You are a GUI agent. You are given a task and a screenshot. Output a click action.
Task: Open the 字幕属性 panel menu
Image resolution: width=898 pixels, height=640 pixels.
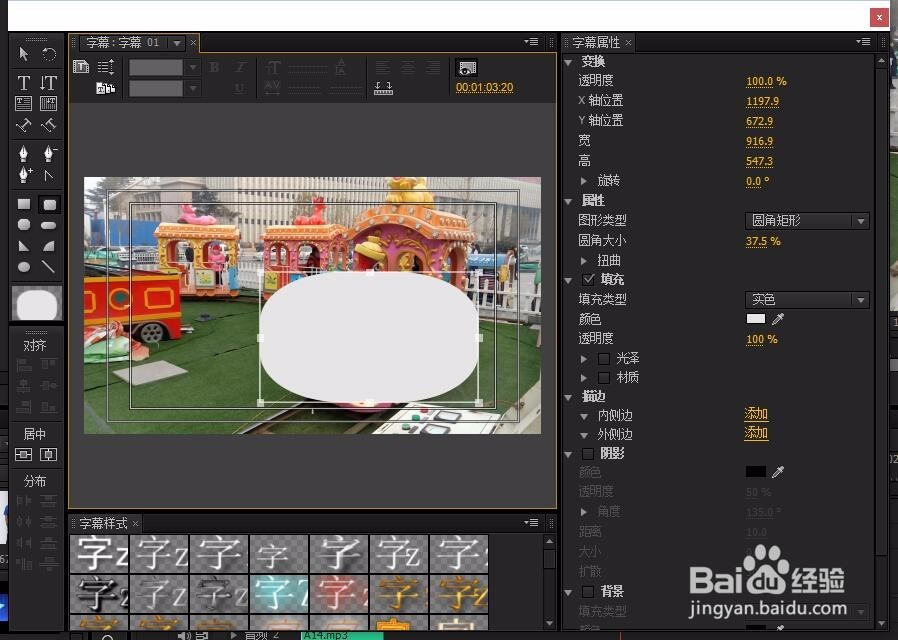863,41
